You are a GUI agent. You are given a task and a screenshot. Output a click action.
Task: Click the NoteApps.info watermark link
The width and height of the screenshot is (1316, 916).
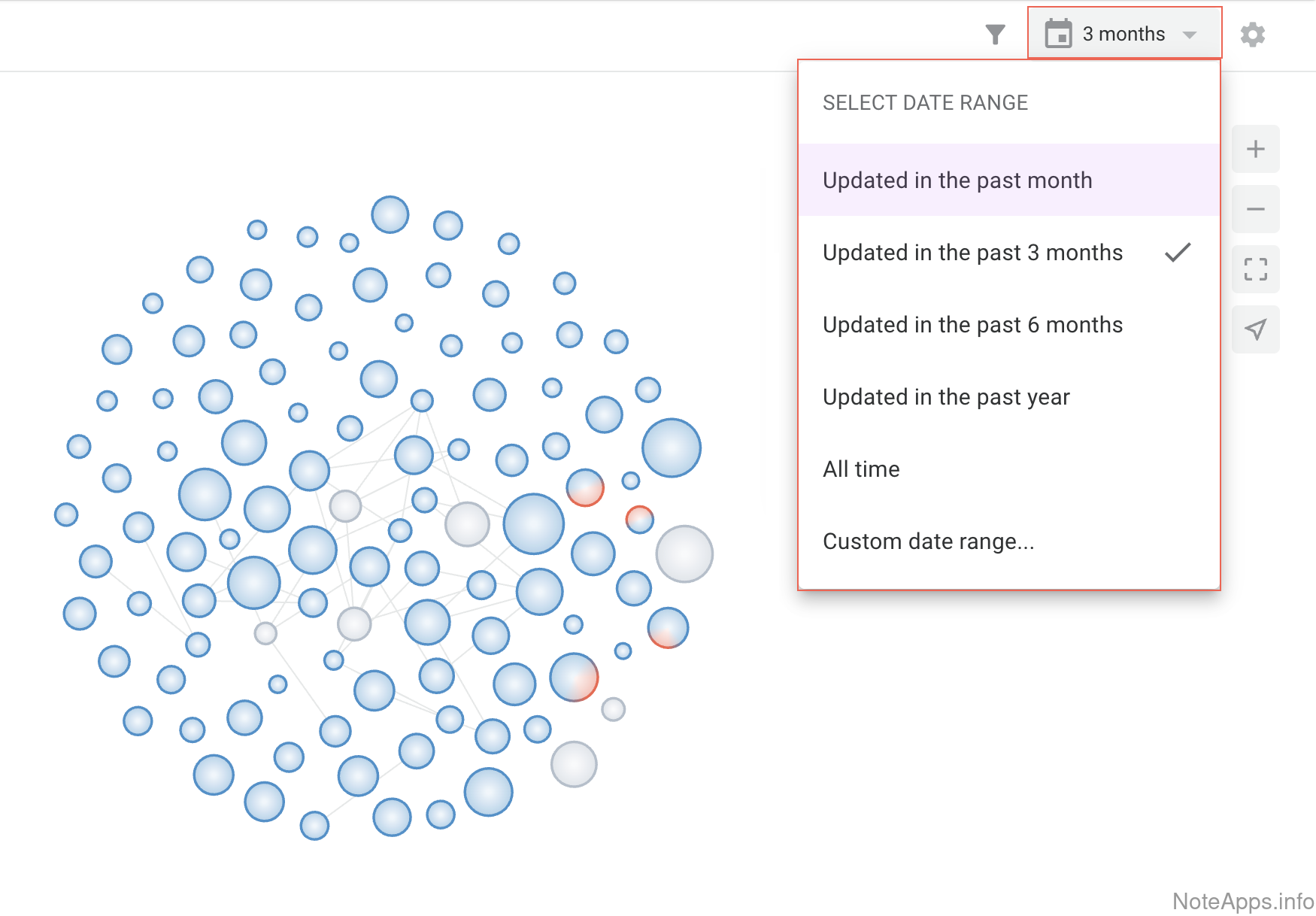(1242, 901)
